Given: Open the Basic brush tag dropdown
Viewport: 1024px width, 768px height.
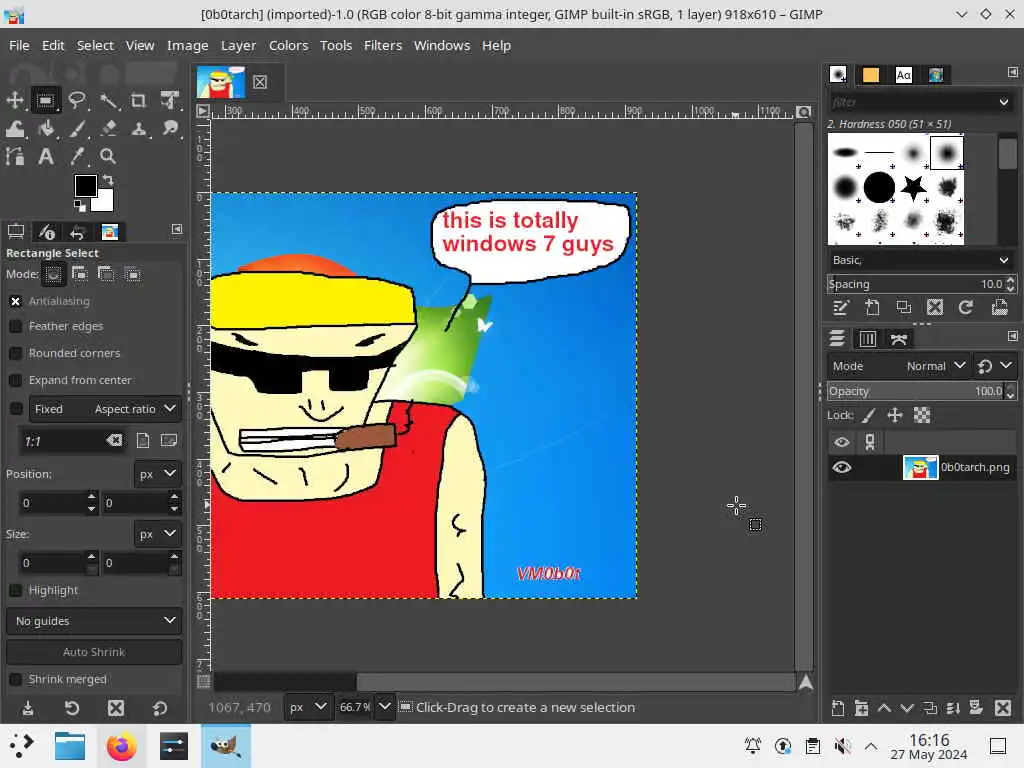Looking at the screenshot, I should click(x=921, y=260).
